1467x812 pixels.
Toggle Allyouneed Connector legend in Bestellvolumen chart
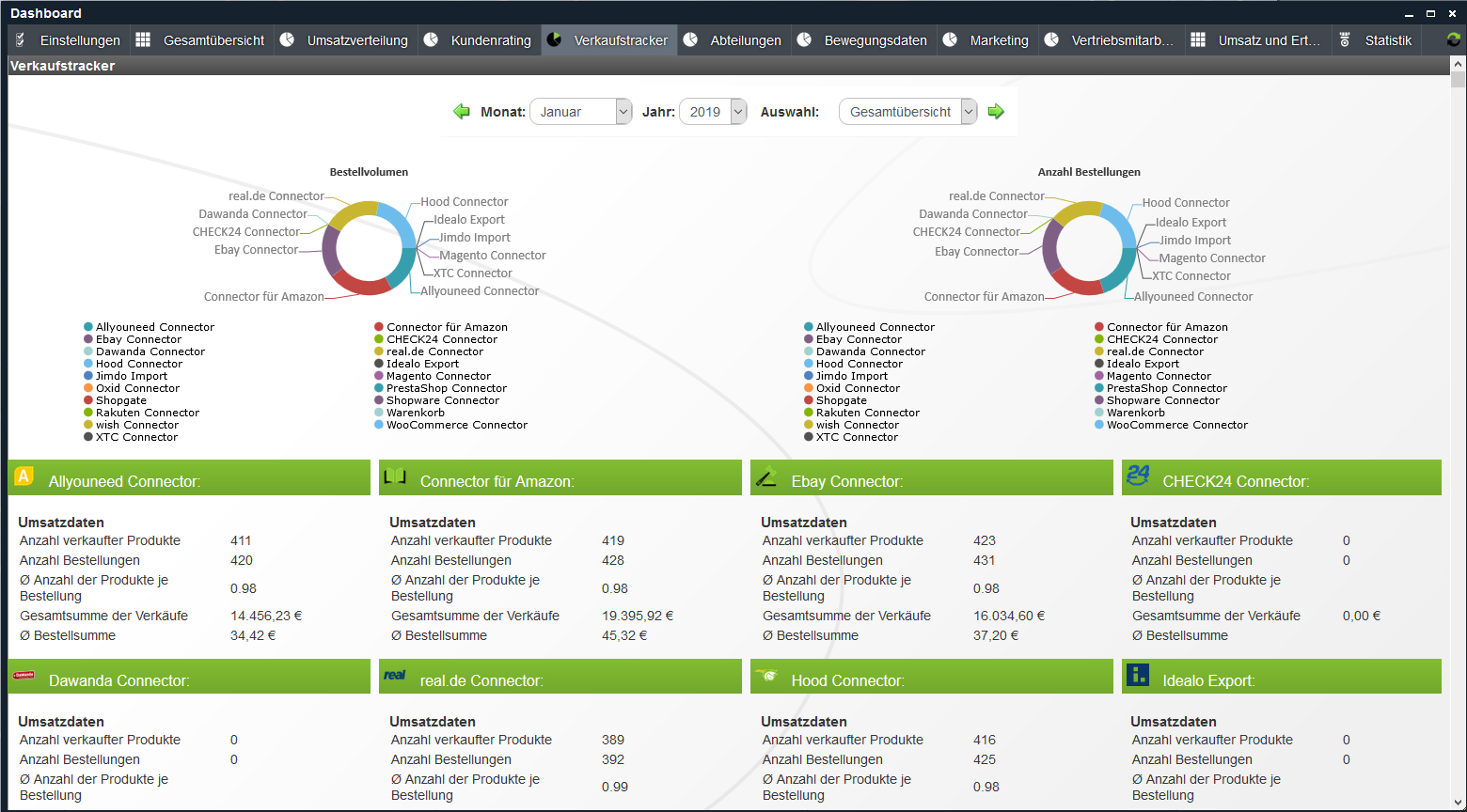[150, 327]
